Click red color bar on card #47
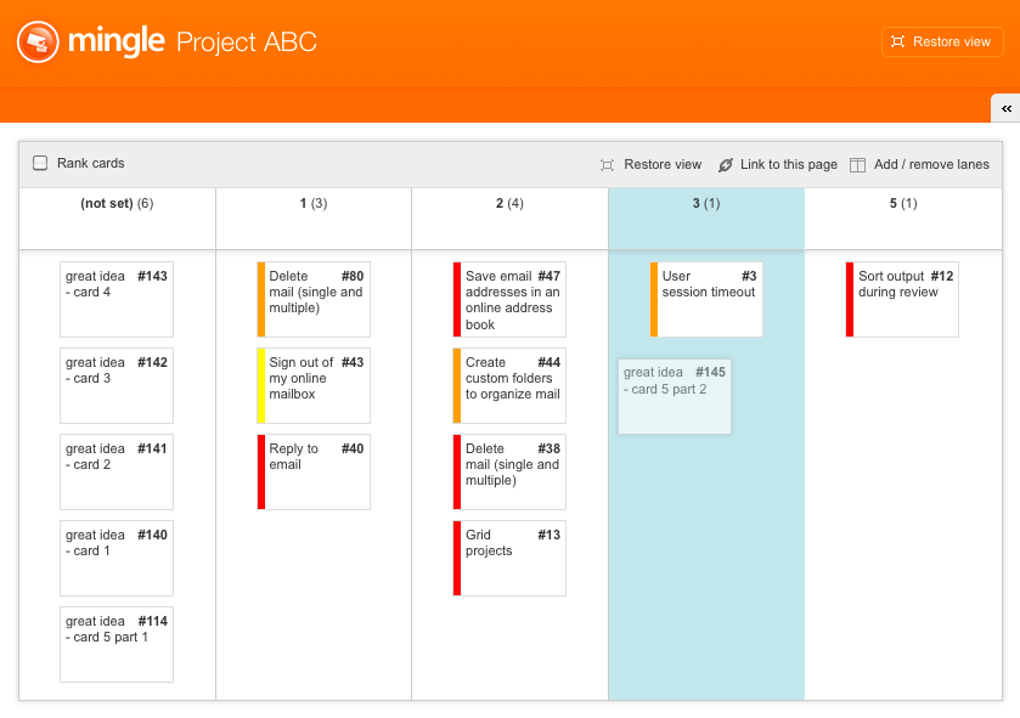This screenshot has height=718, width=1020. coord(457,299)
